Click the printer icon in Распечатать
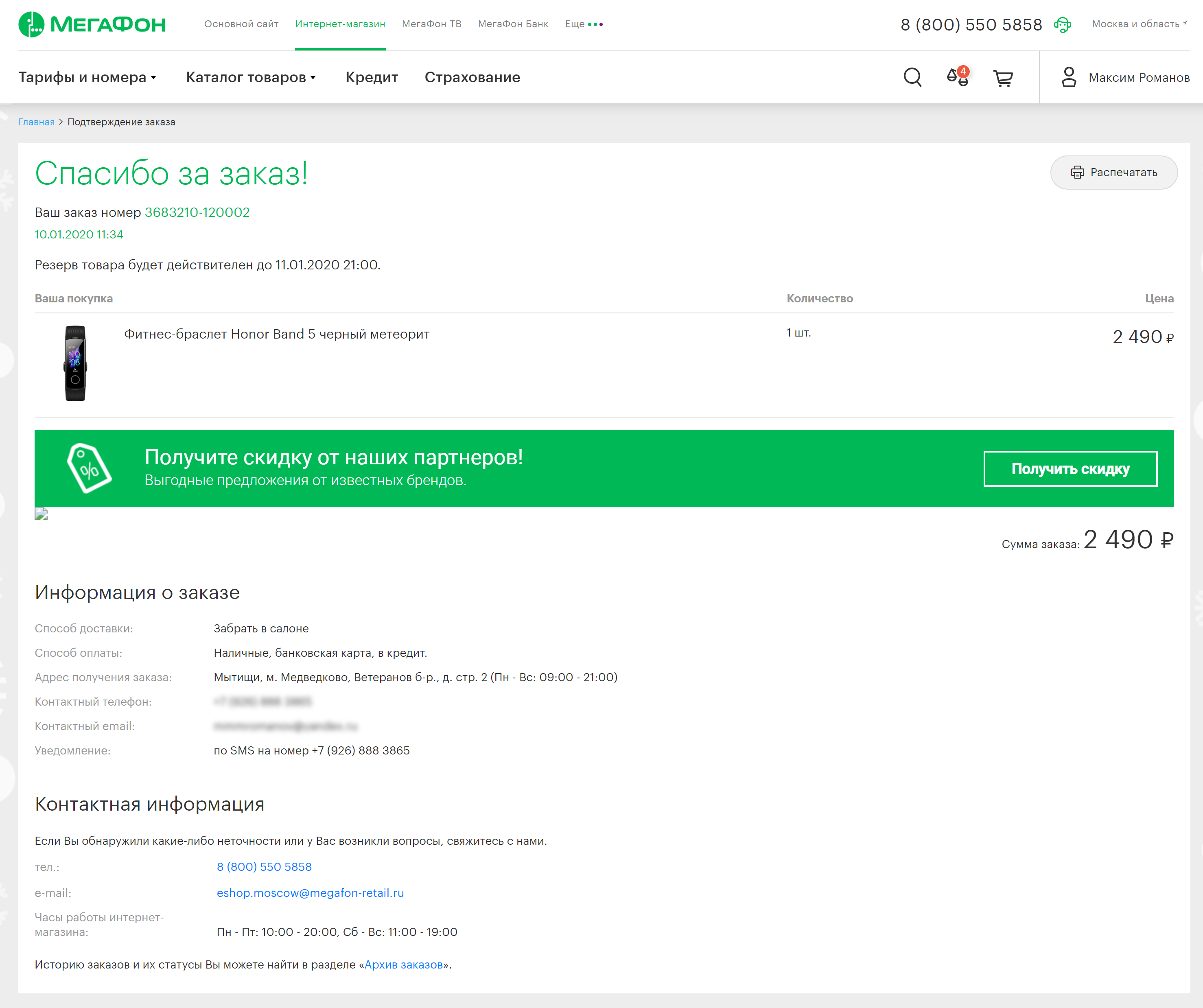This screenshot has height=1008, width=1203. [1077, 173]
